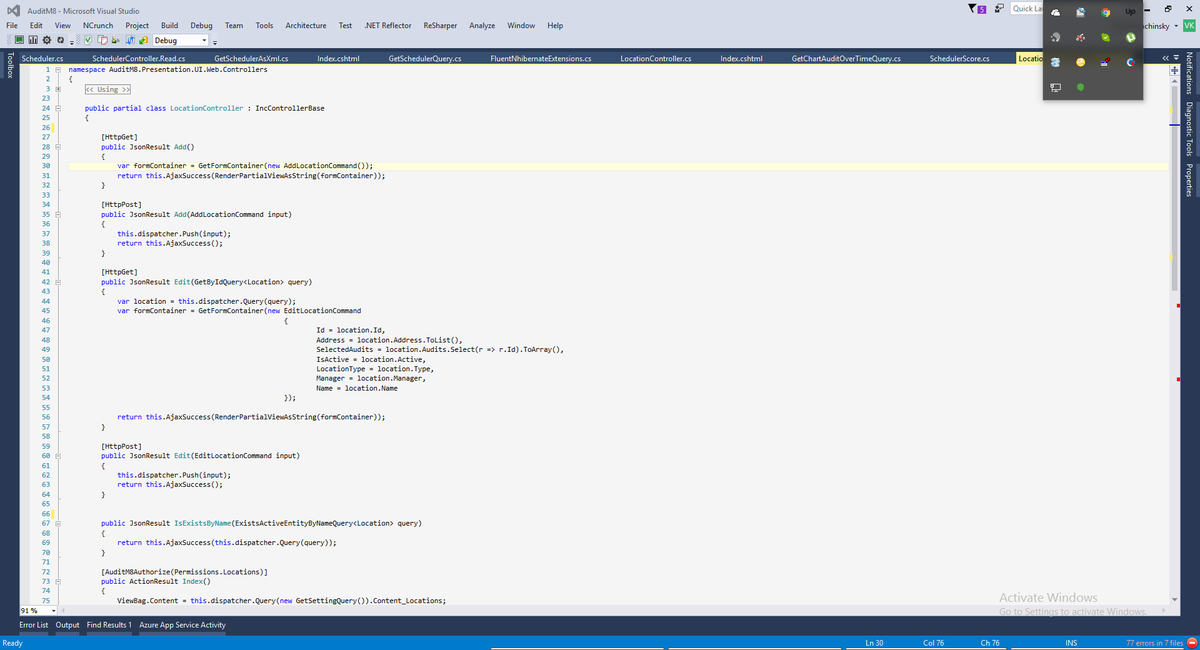
Task: Click green checkmark blob icon in tray popup
Action: 1106,37
